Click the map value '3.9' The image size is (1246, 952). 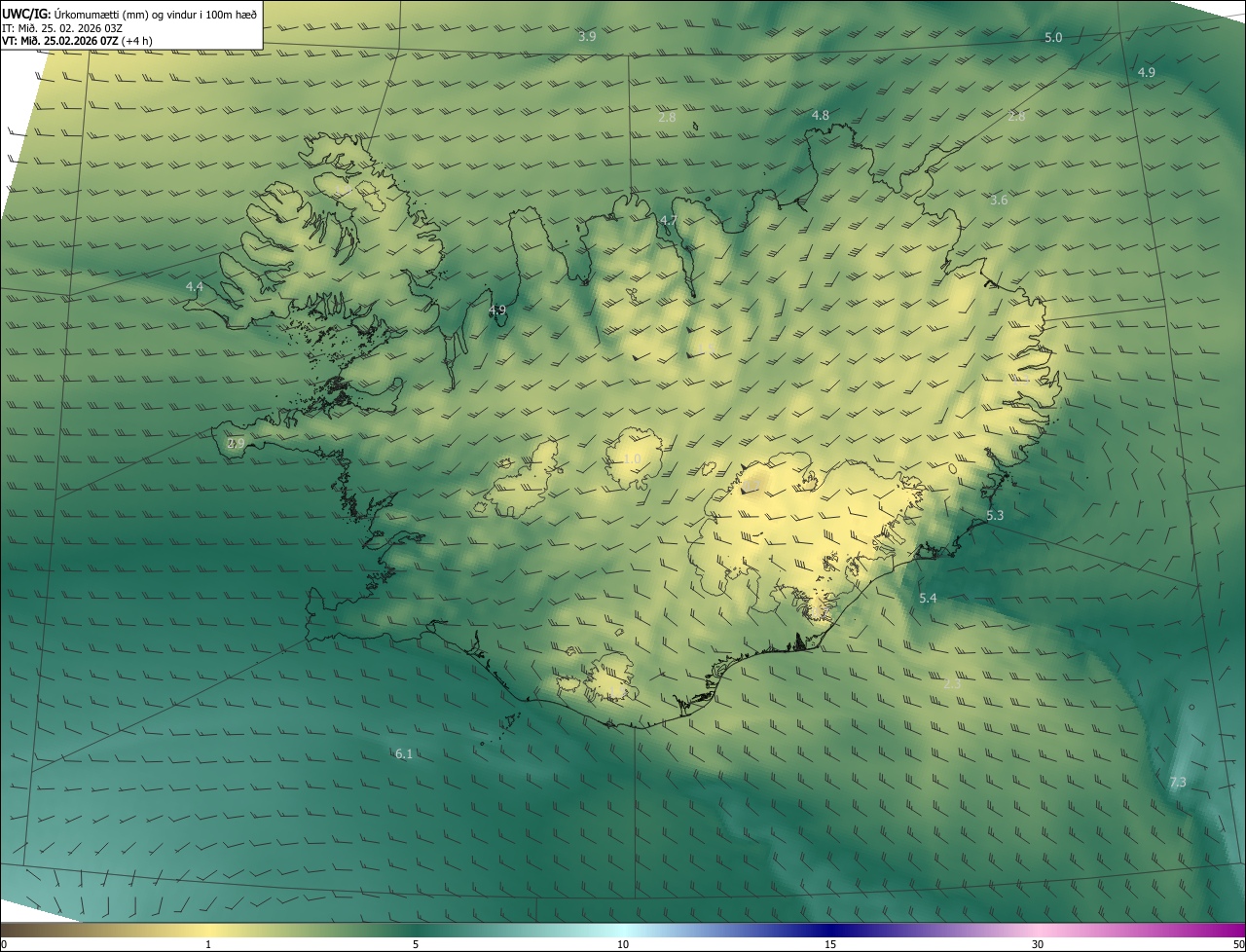[x=587, y=37]
